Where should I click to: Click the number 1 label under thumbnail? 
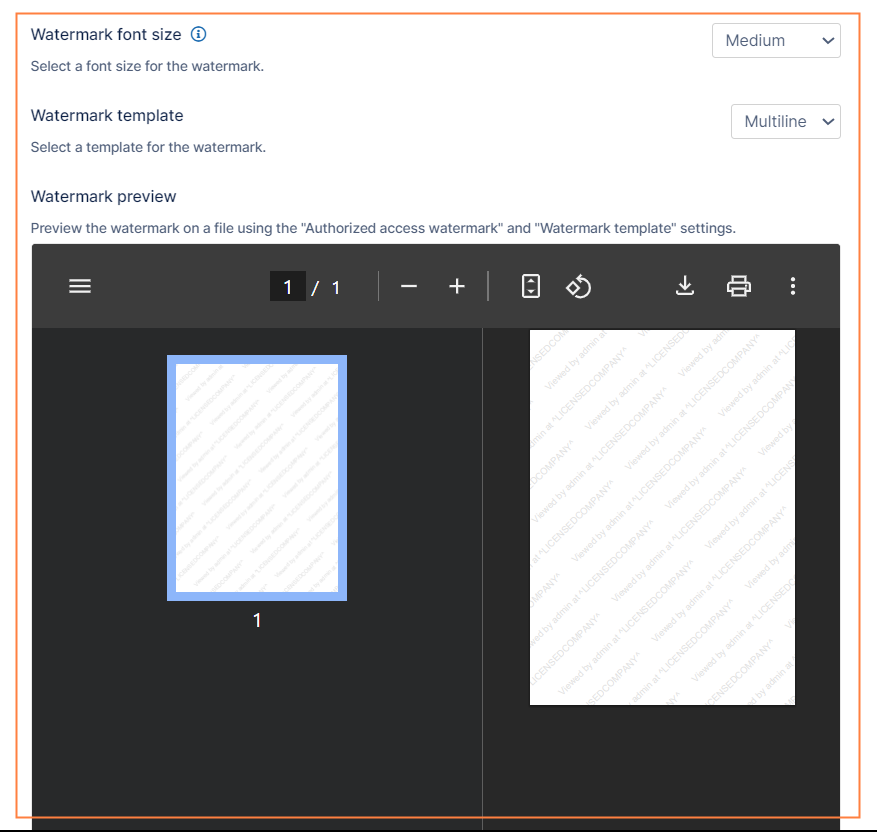257,621
